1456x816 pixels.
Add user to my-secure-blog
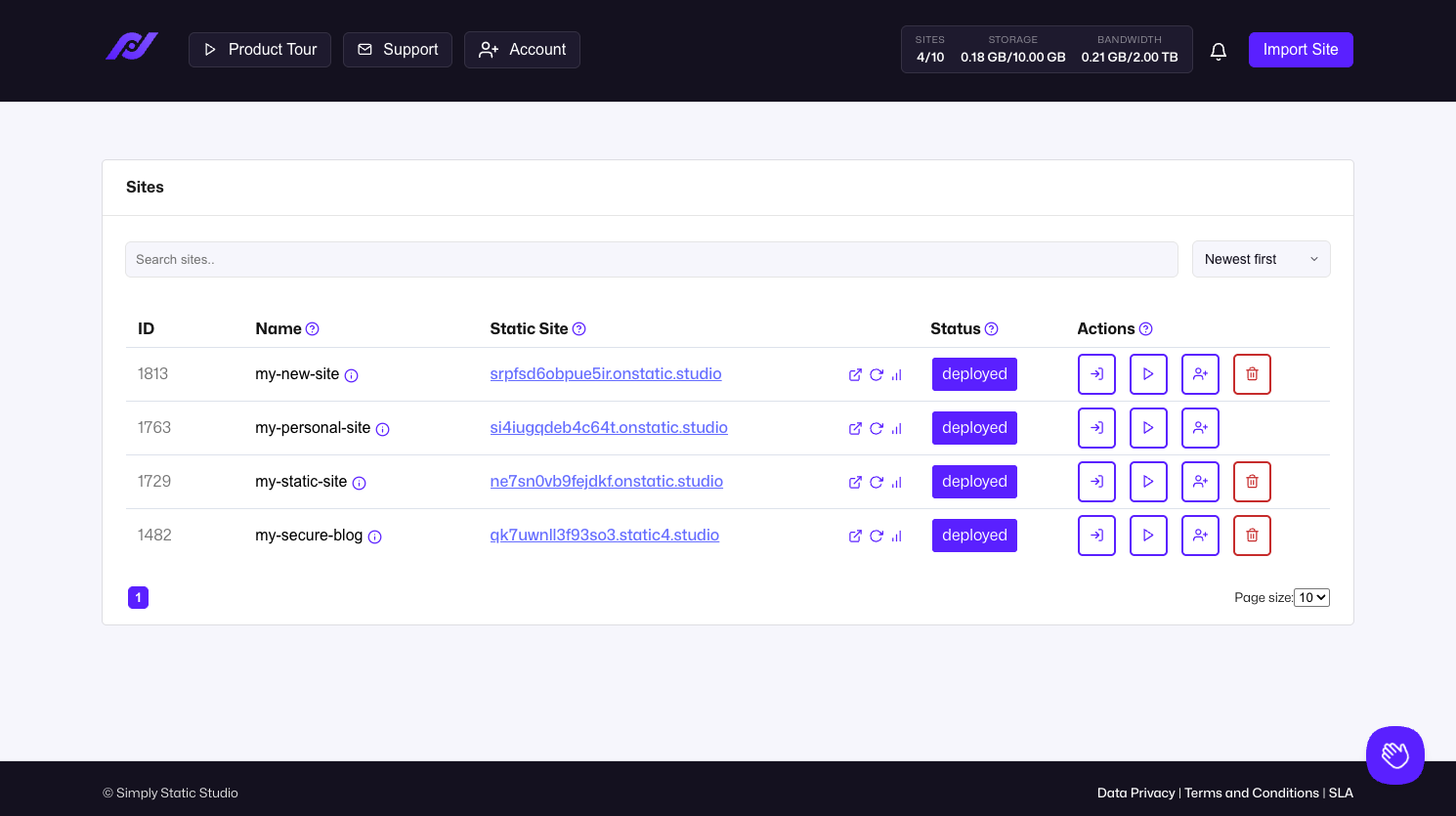1200,536
